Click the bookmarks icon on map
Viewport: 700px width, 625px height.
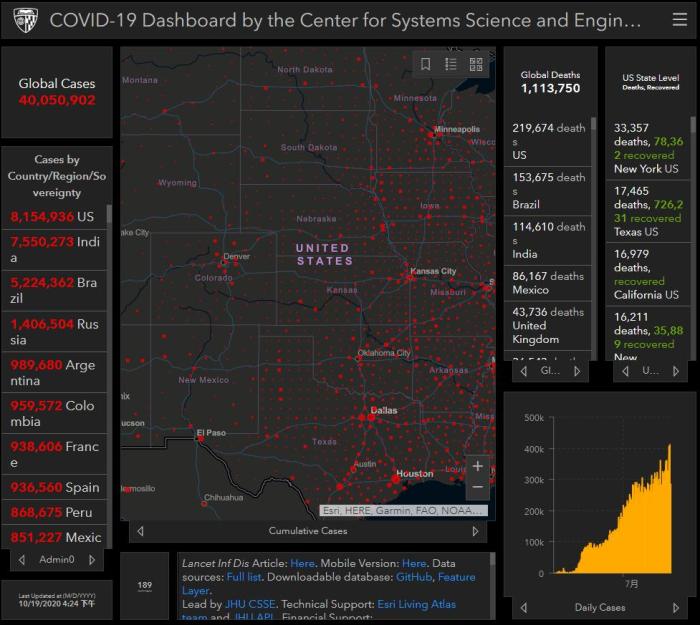(x=426, y=64)
